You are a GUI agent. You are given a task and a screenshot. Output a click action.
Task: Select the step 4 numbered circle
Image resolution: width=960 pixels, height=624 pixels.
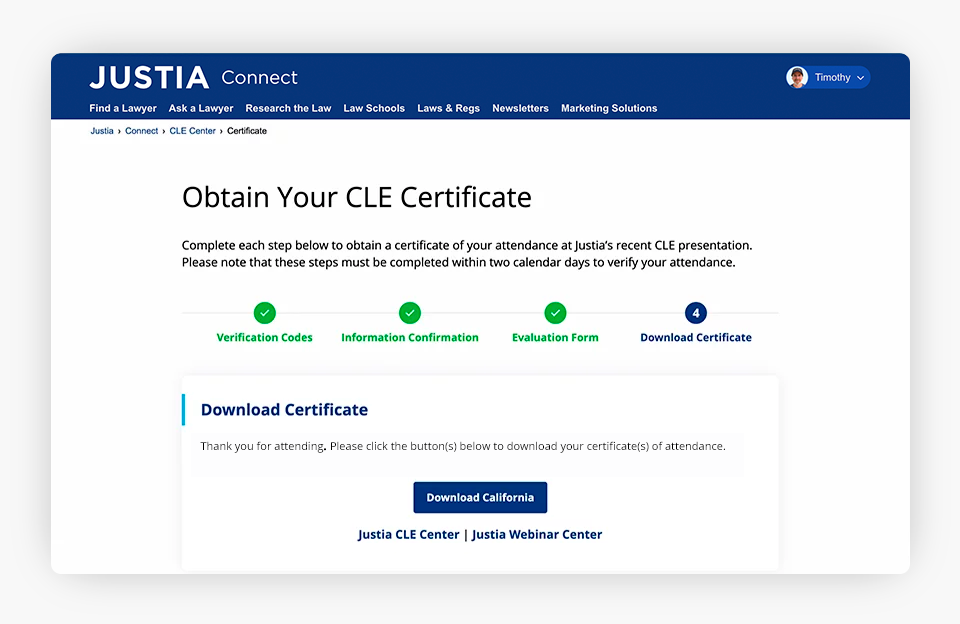tap(695, 313)
